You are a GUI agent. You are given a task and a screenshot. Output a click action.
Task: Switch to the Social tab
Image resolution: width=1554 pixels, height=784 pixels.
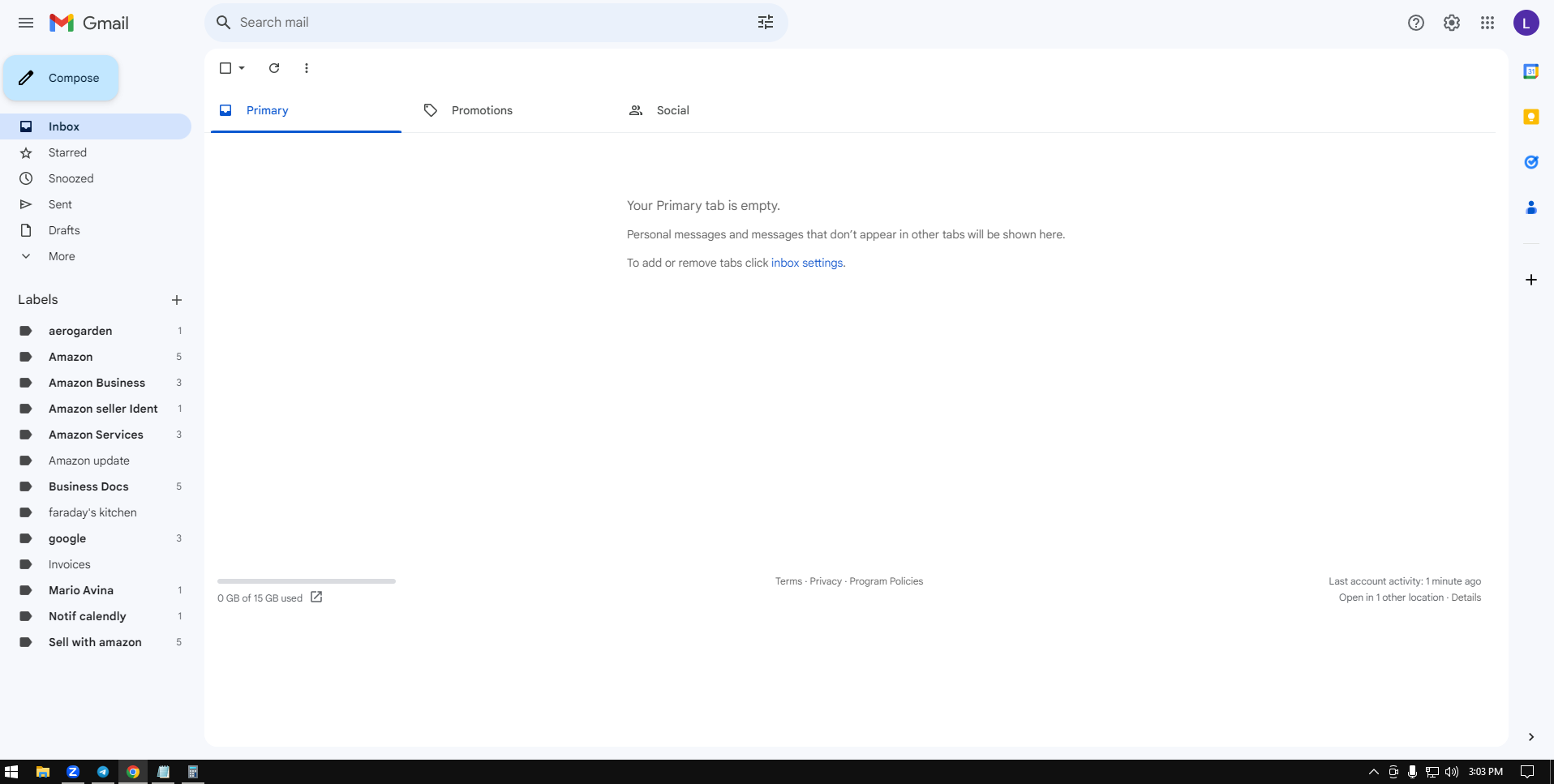(x=716, y=110)
